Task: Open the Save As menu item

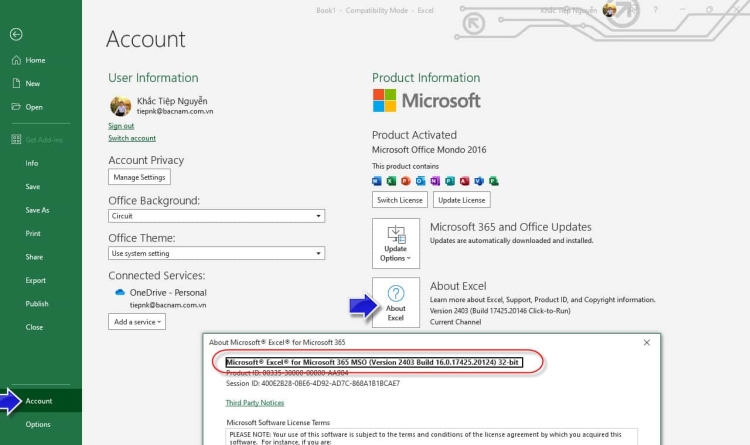Action: coord(37,210)
